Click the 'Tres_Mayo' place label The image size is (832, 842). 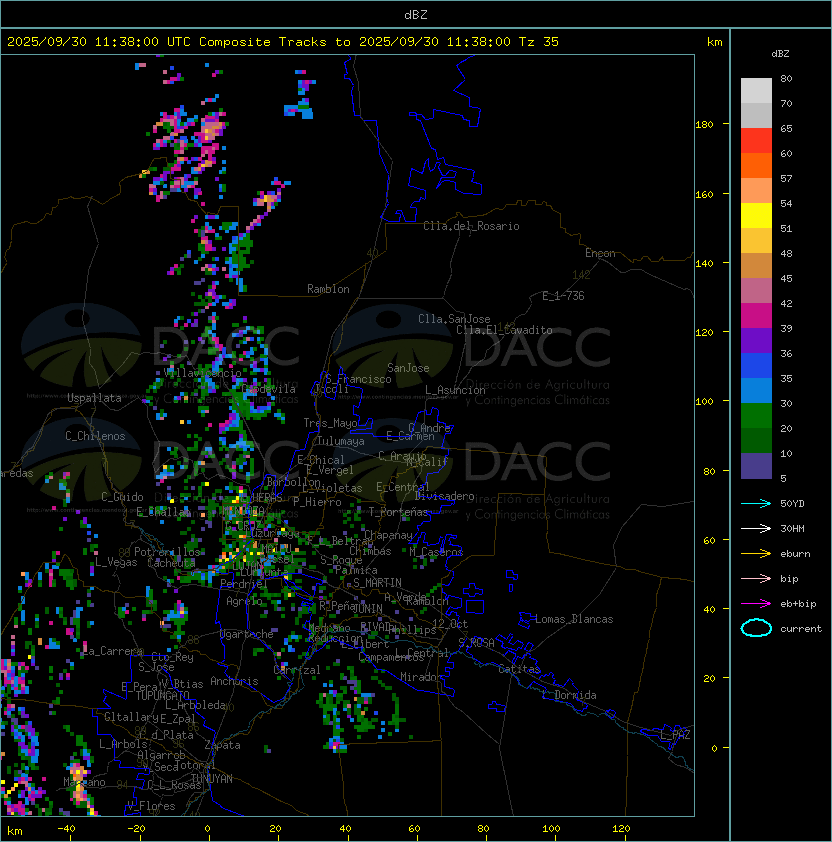330,423
